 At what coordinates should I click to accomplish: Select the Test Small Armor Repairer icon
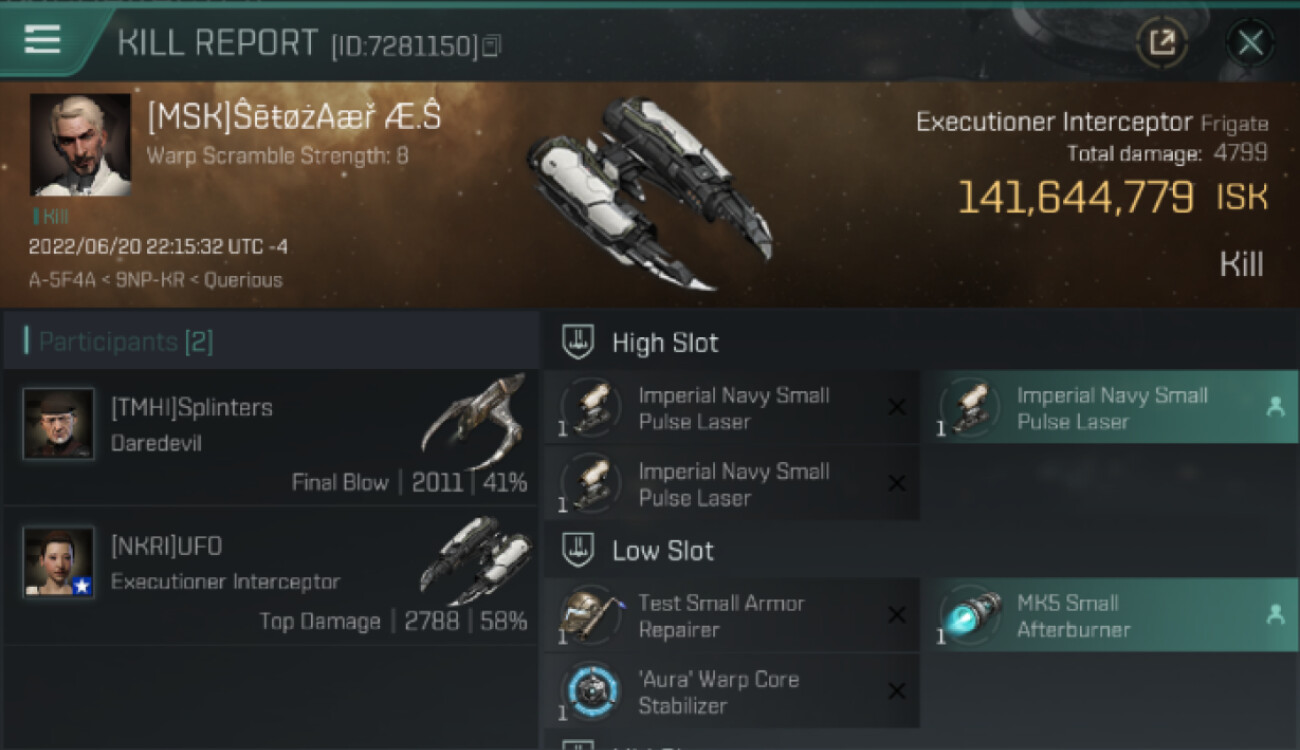pyautogui.click(x=591, y=615)
